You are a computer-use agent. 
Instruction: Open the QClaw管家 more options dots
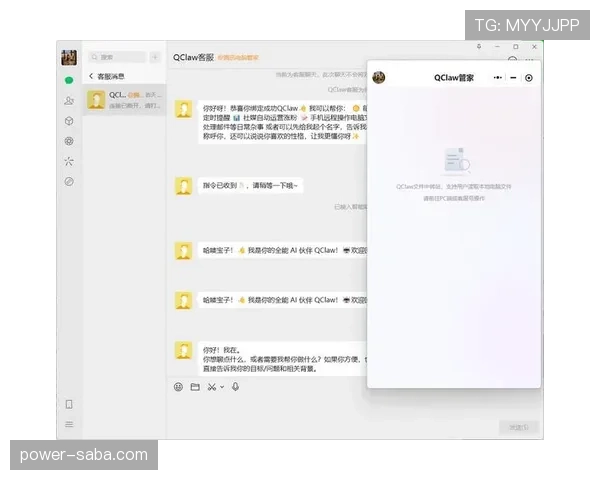pos(497,78)
